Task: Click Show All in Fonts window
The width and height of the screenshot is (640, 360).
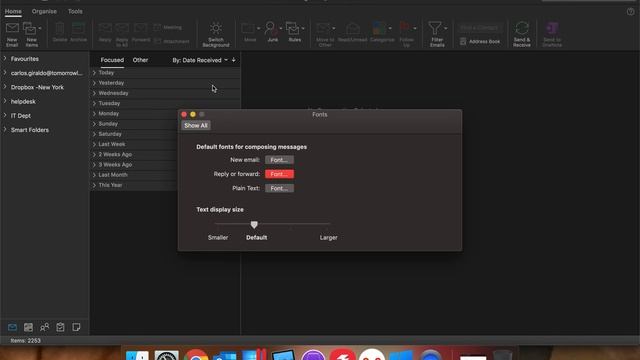Action: click(x=196, y=125)
